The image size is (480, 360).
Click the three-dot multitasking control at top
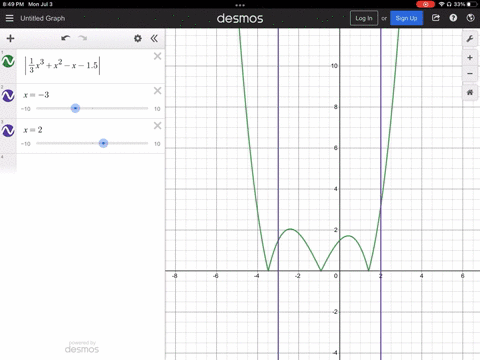(x=240, y=5)
